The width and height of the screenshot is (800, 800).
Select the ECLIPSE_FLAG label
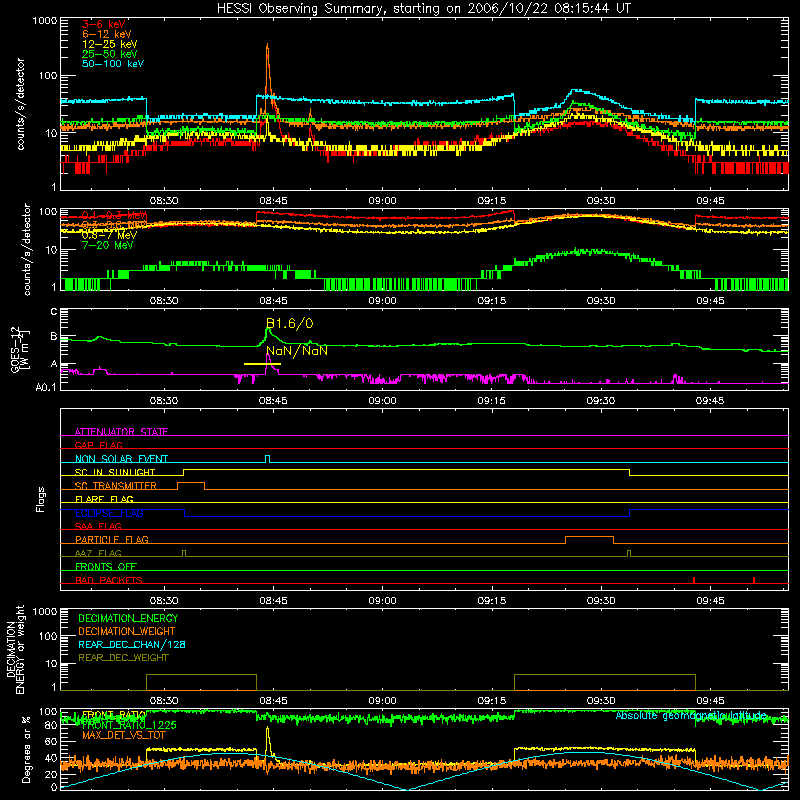(109, 513)
